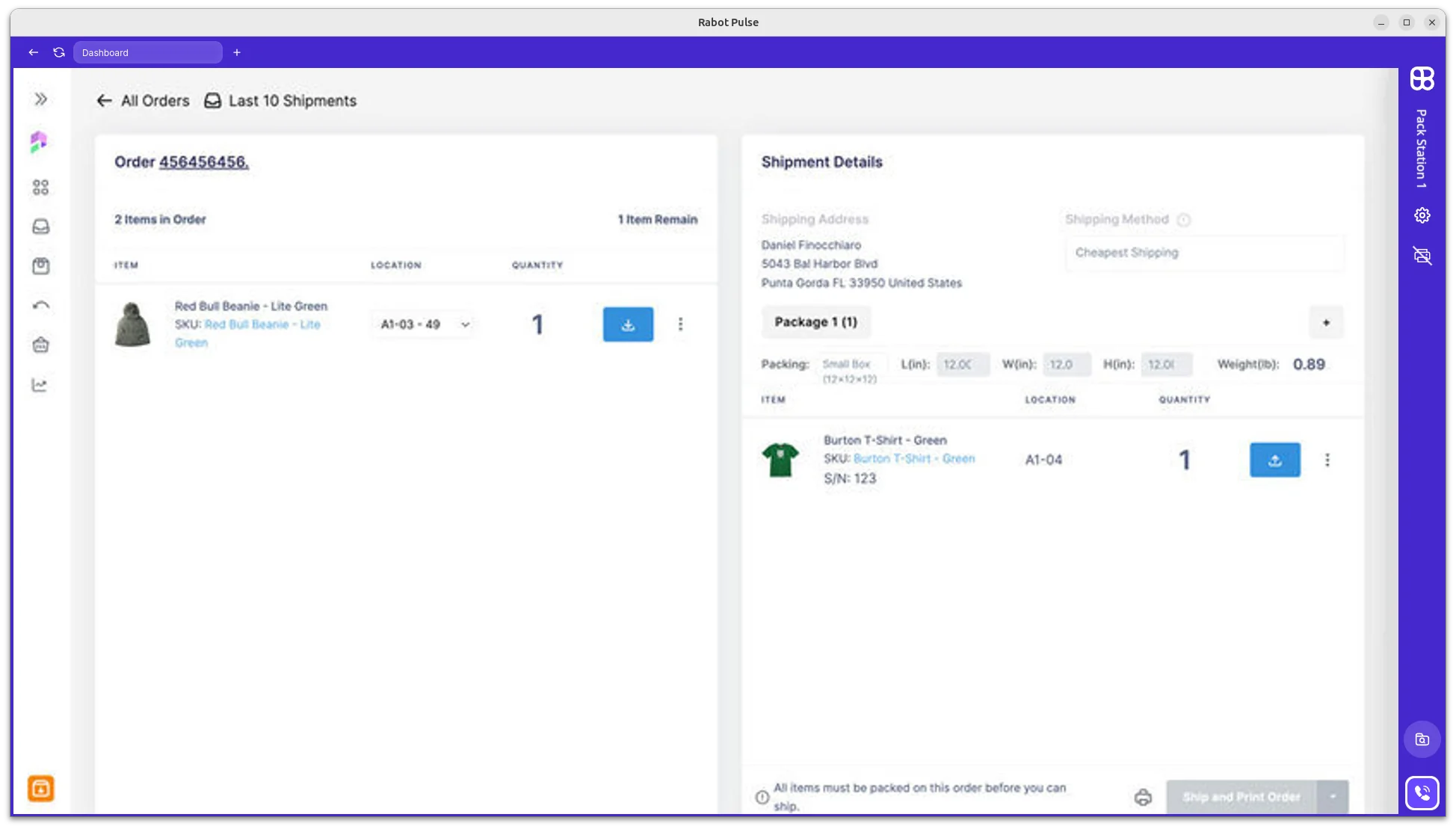Open the camera capture icon on right sidebar
The height and width of the screenshot is (829, 1456).
pyautogui.click(x=1422, y=739)
